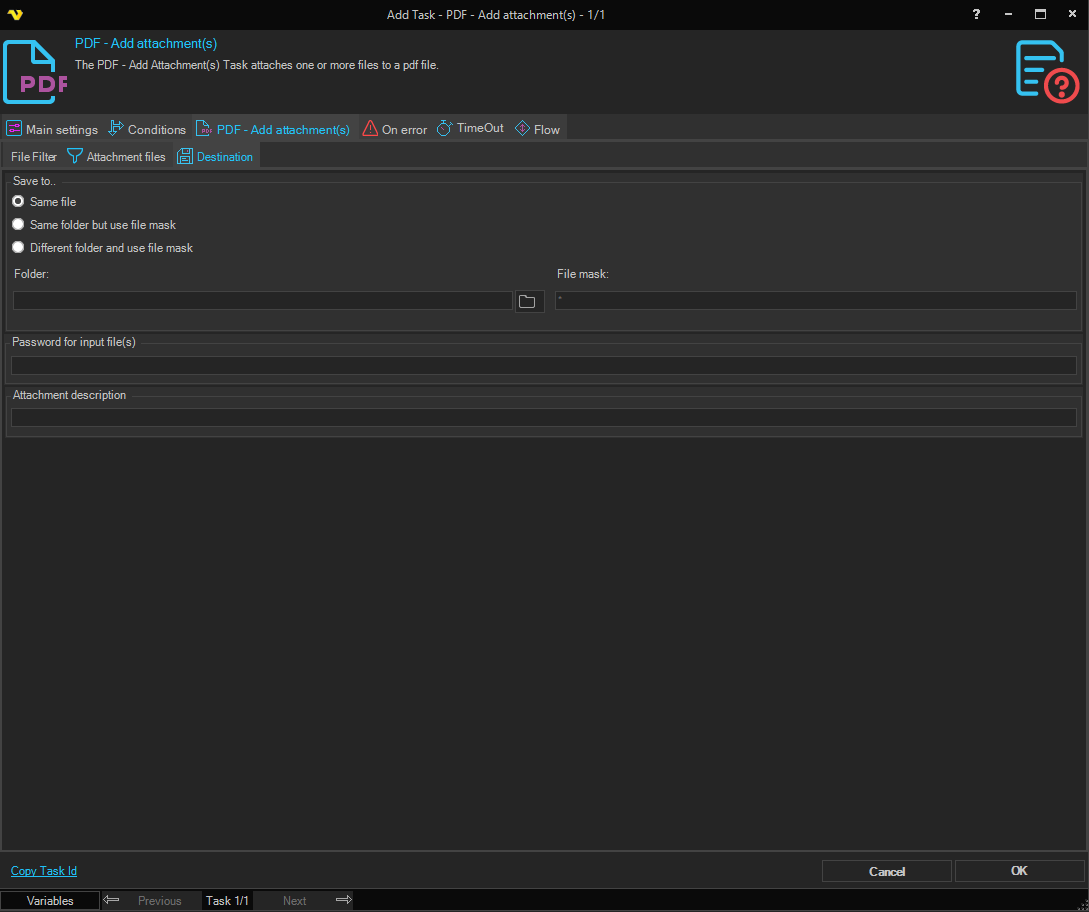
Task: Select Different folder and use file mask
Action: (x=18, y=248)
